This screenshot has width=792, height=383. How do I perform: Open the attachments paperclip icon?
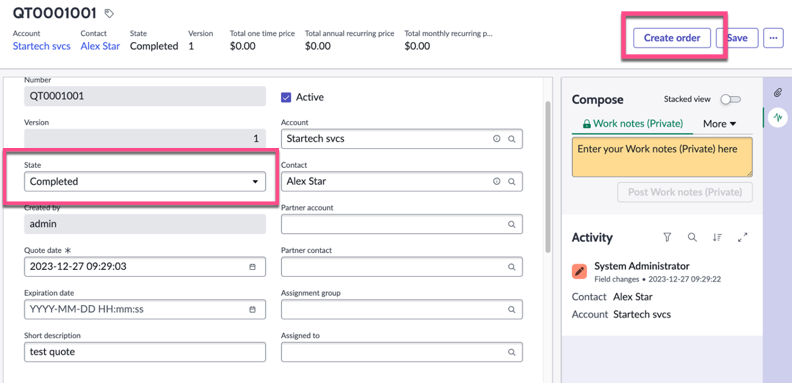coord(778,92)
